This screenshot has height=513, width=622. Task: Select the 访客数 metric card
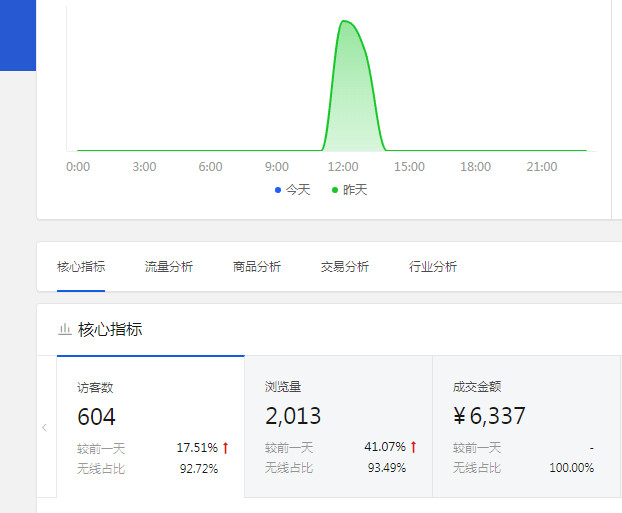point(150,427)
